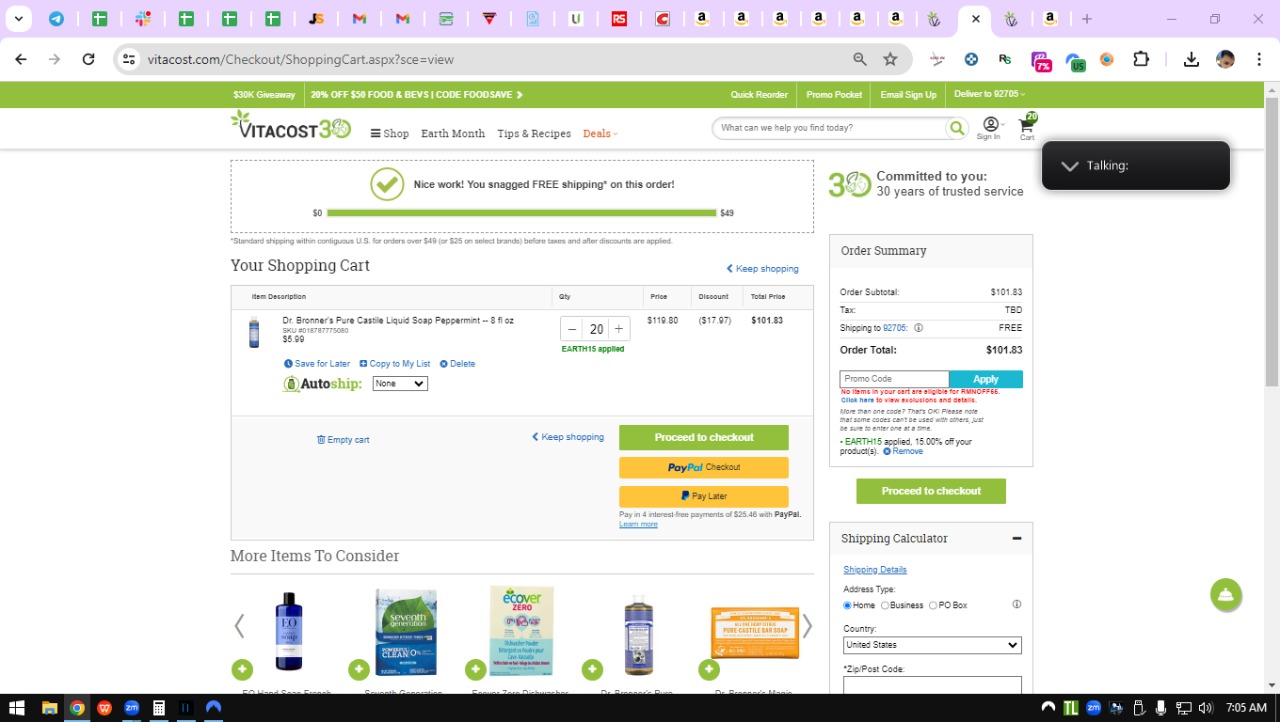This screenshot has width=1280, height=722.
Task: Open File Explorer from the taskbar
Action: click(x=49, y=708)
